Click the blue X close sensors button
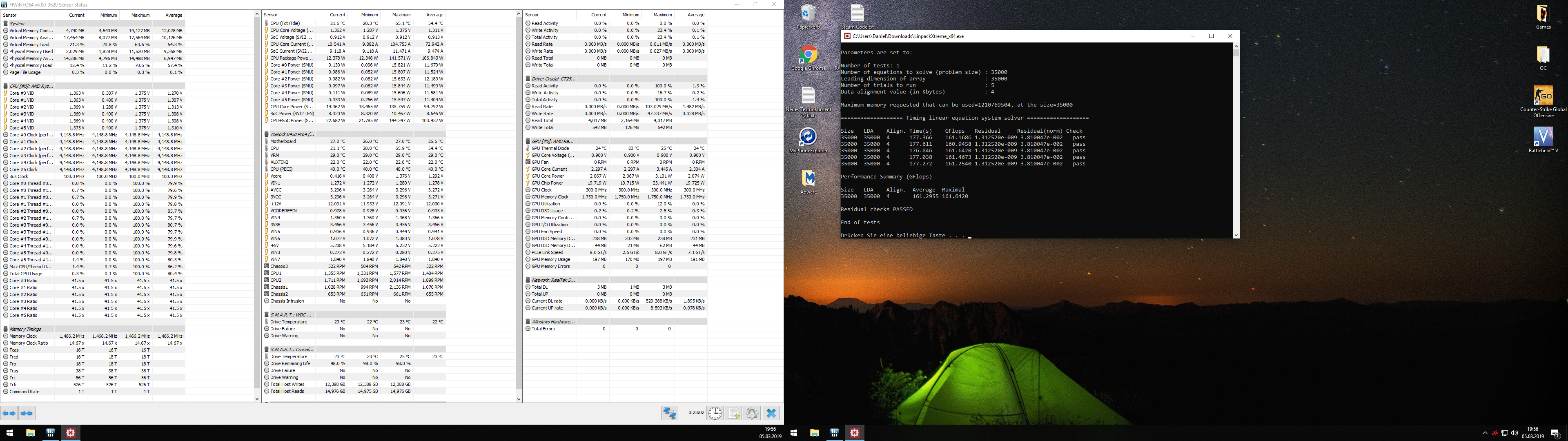 pyautogui.click(x=771, y=413)
